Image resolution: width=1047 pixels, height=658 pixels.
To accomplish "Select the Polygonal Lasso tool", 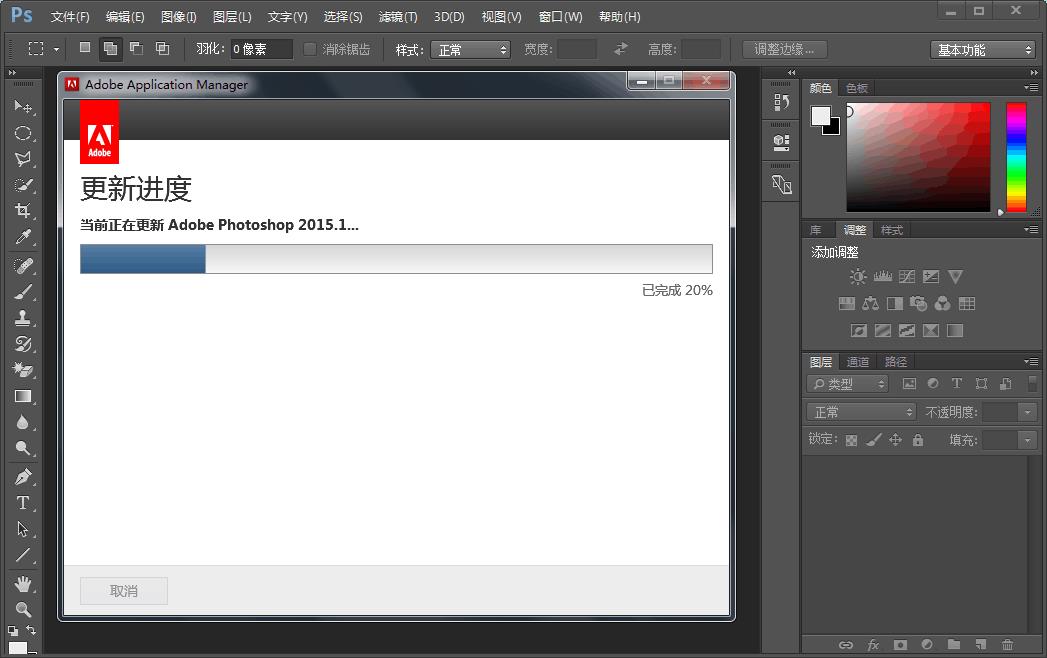I will (x=23, y=159).
